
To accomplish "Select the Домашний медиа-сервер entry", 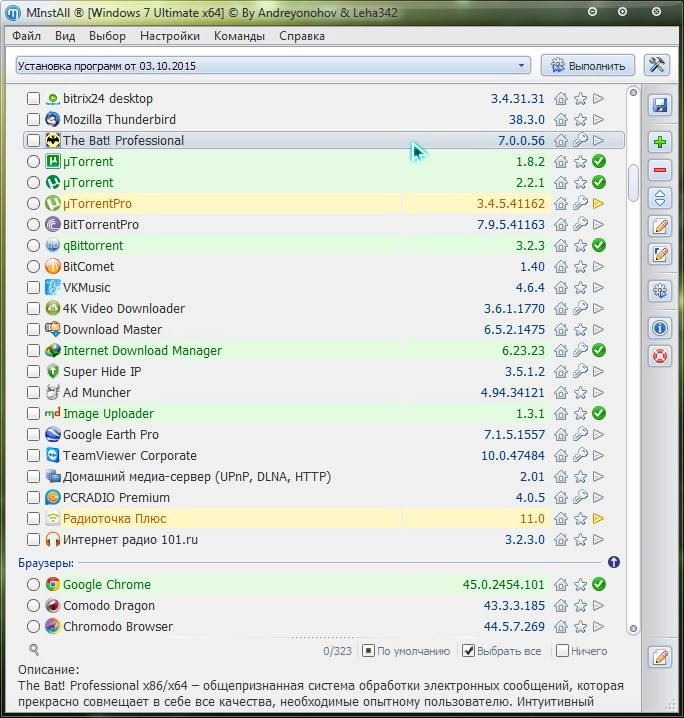I will [323, 477].
